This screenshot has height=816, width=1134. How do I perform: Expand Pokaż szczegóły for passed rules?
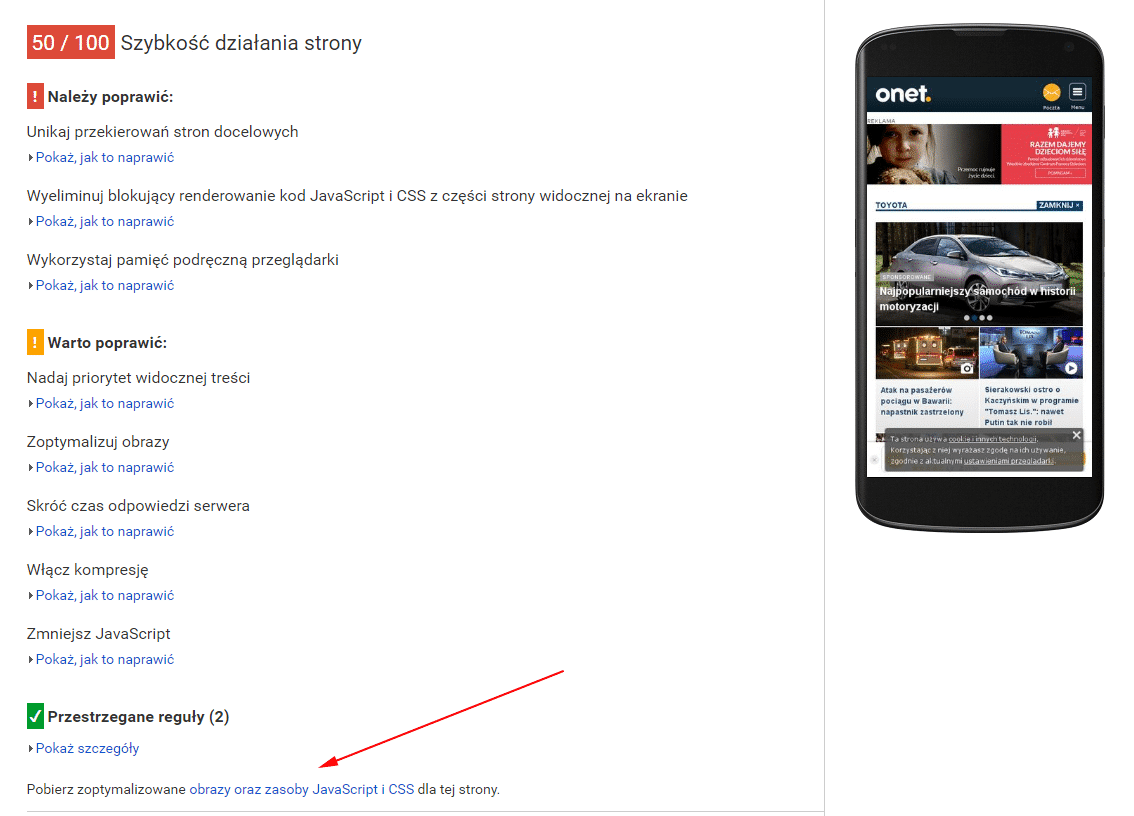pyautogui.click(x=87, y=748)
